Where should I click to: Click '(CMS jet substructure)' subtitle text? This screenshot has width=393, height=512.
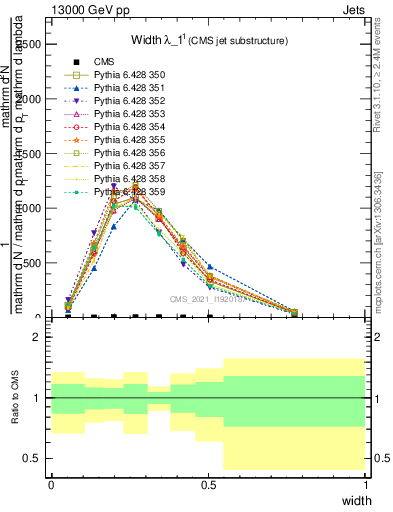(x=238, y=41)
